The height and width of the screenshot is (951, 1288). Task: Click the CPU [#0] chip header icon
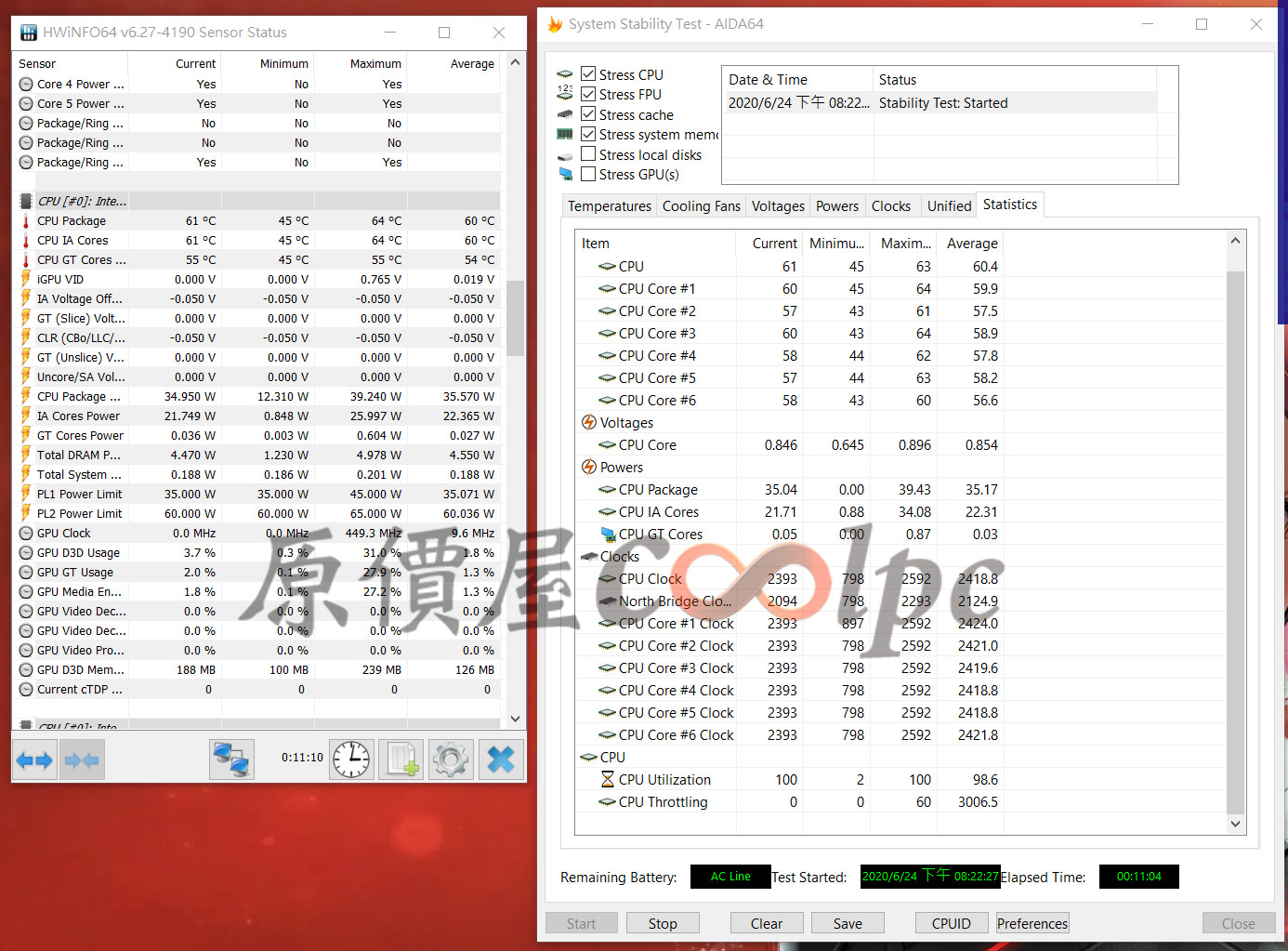point(26,202)
